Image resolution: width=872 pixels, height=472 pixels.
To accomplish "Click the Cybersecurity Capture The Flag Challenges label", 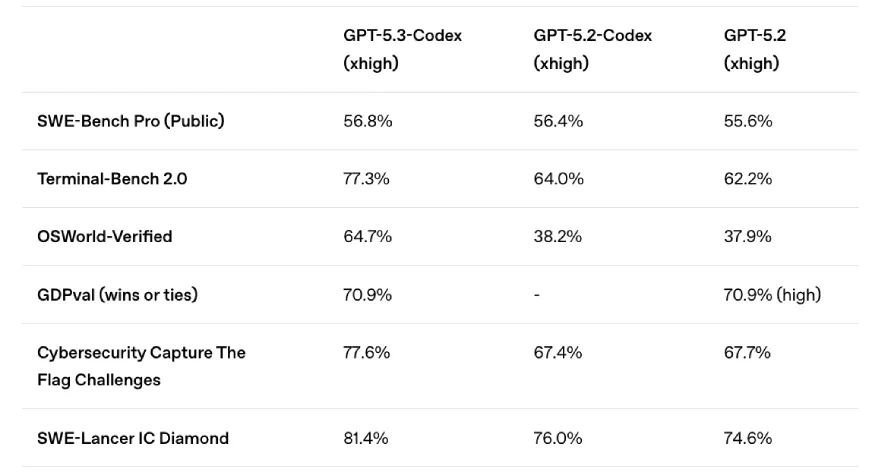I will click(x=141, y=366).
